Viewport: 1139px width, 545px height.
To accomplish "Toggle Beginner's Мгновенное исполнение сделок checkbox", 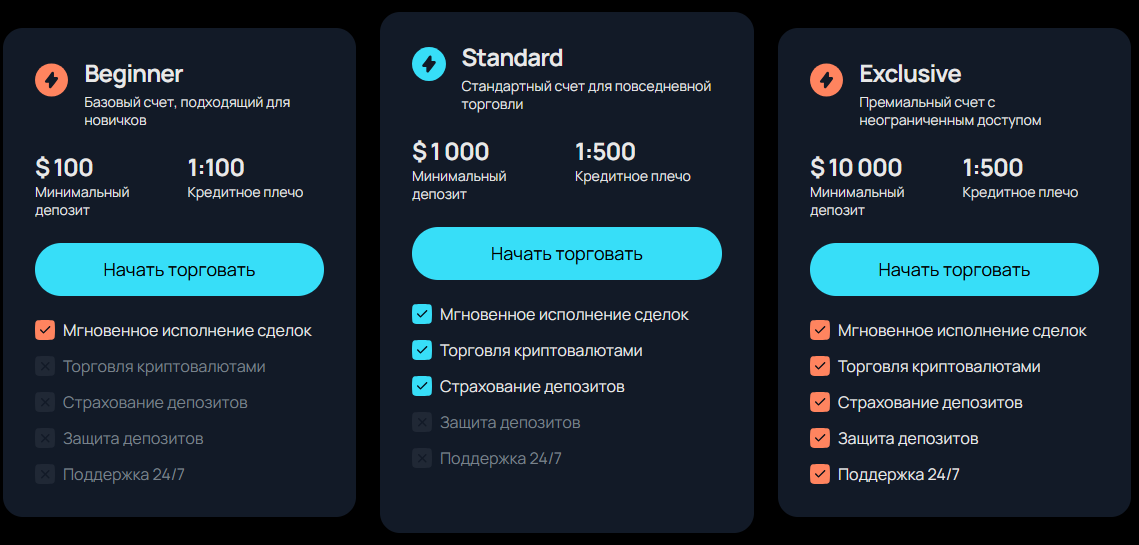I will 45,330.
